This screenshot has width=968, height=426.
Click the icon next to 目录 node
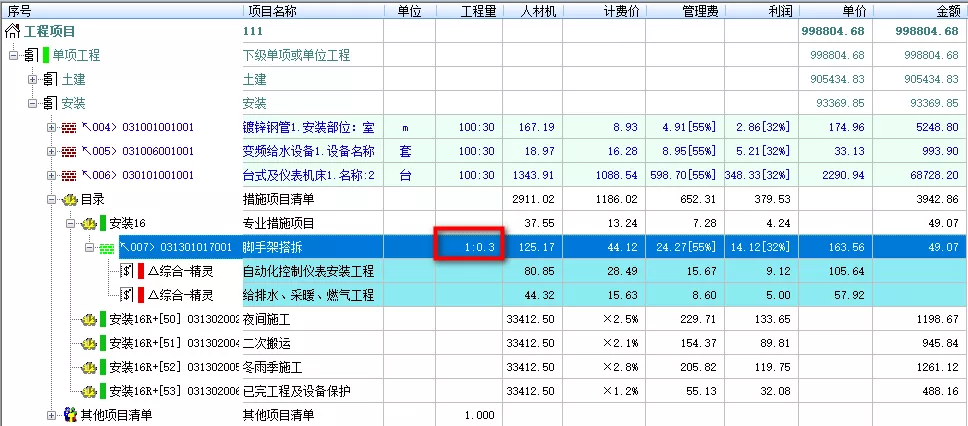[x=69, y=200]
